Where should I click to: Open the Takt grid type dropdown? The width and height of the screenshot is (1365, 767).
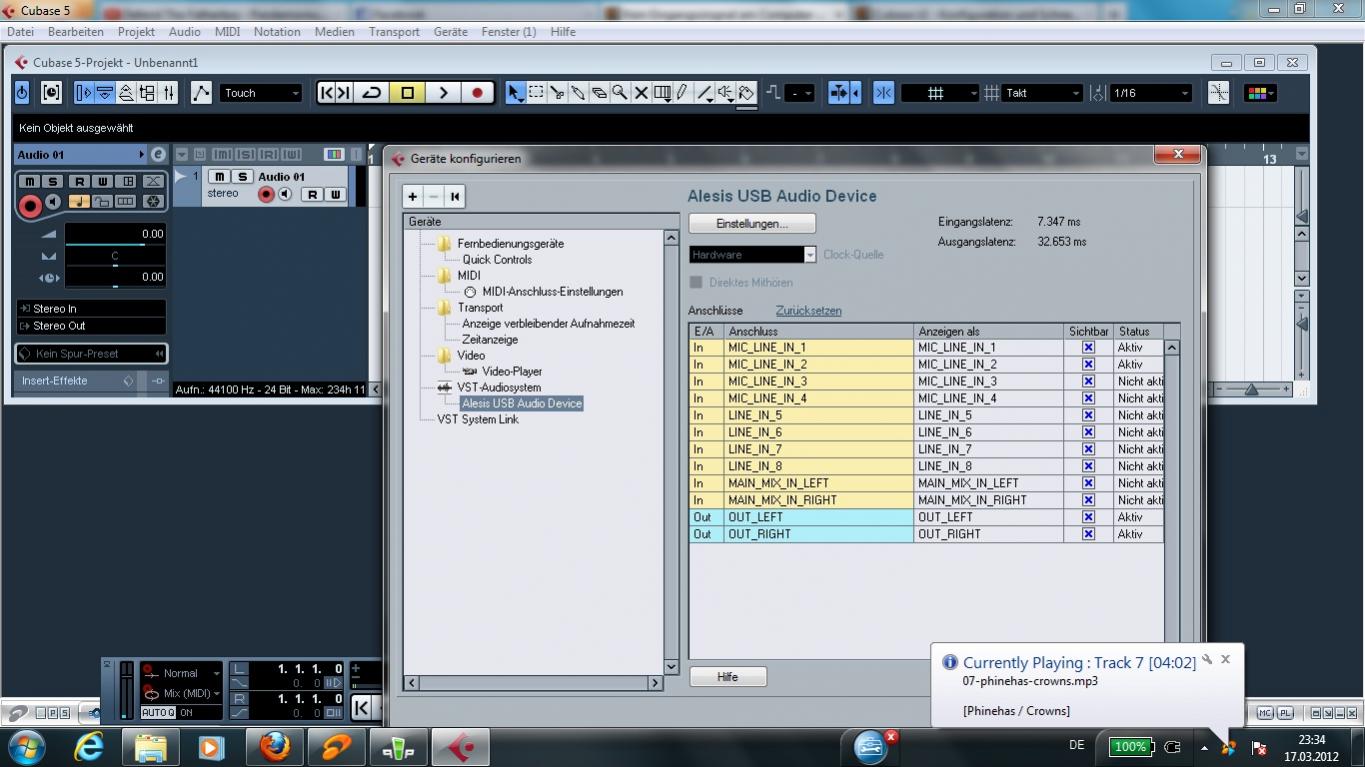coord(1043,93)
